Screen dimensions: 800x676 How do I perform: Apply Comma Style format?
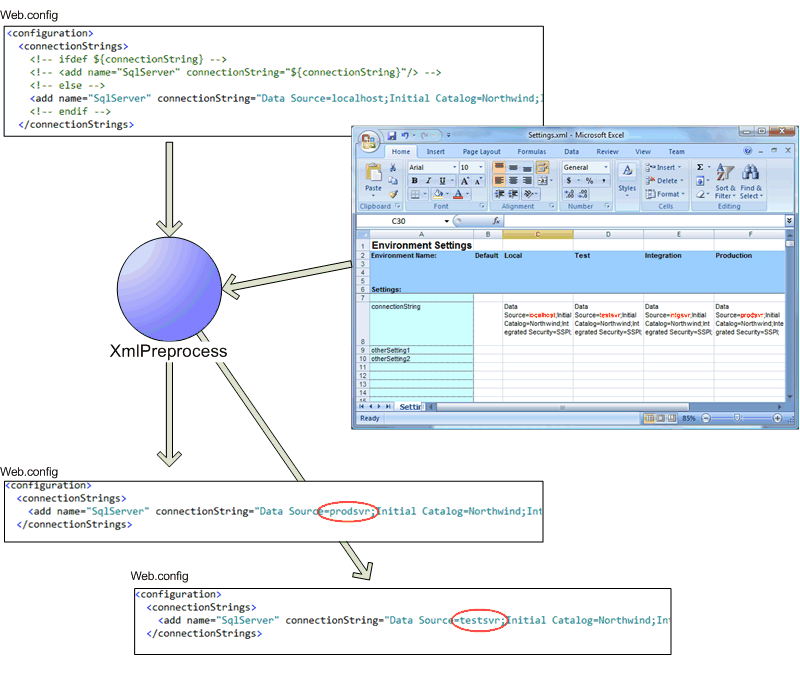[604, 181]
